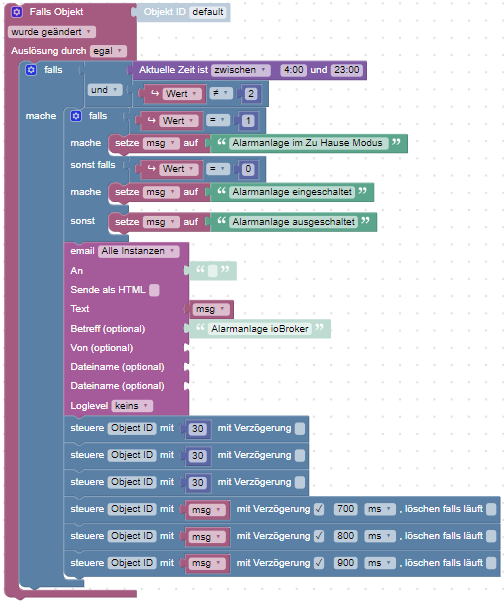Open the gear icon on the outer falls block
Screen dimensions: 504x603
31,70
